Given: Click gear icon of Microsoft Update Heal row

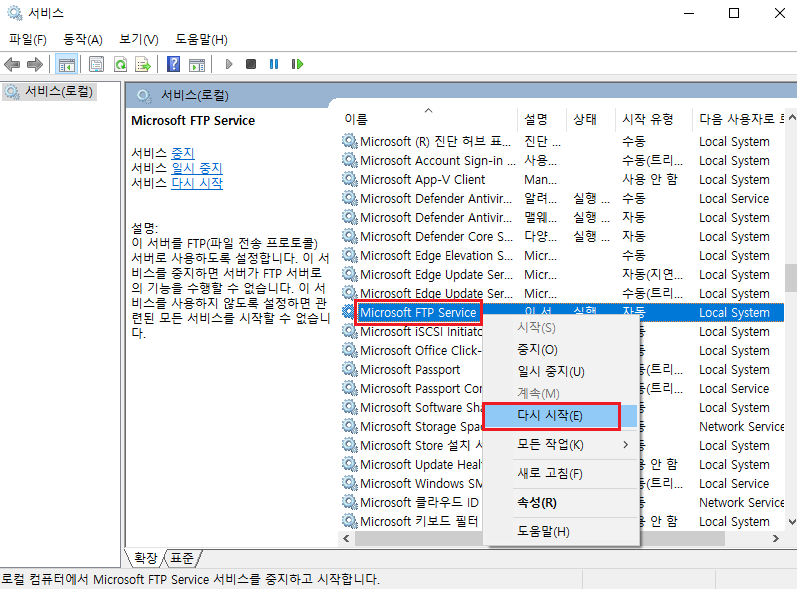Looking at the screenshot, I should click(x=349, y=463).
